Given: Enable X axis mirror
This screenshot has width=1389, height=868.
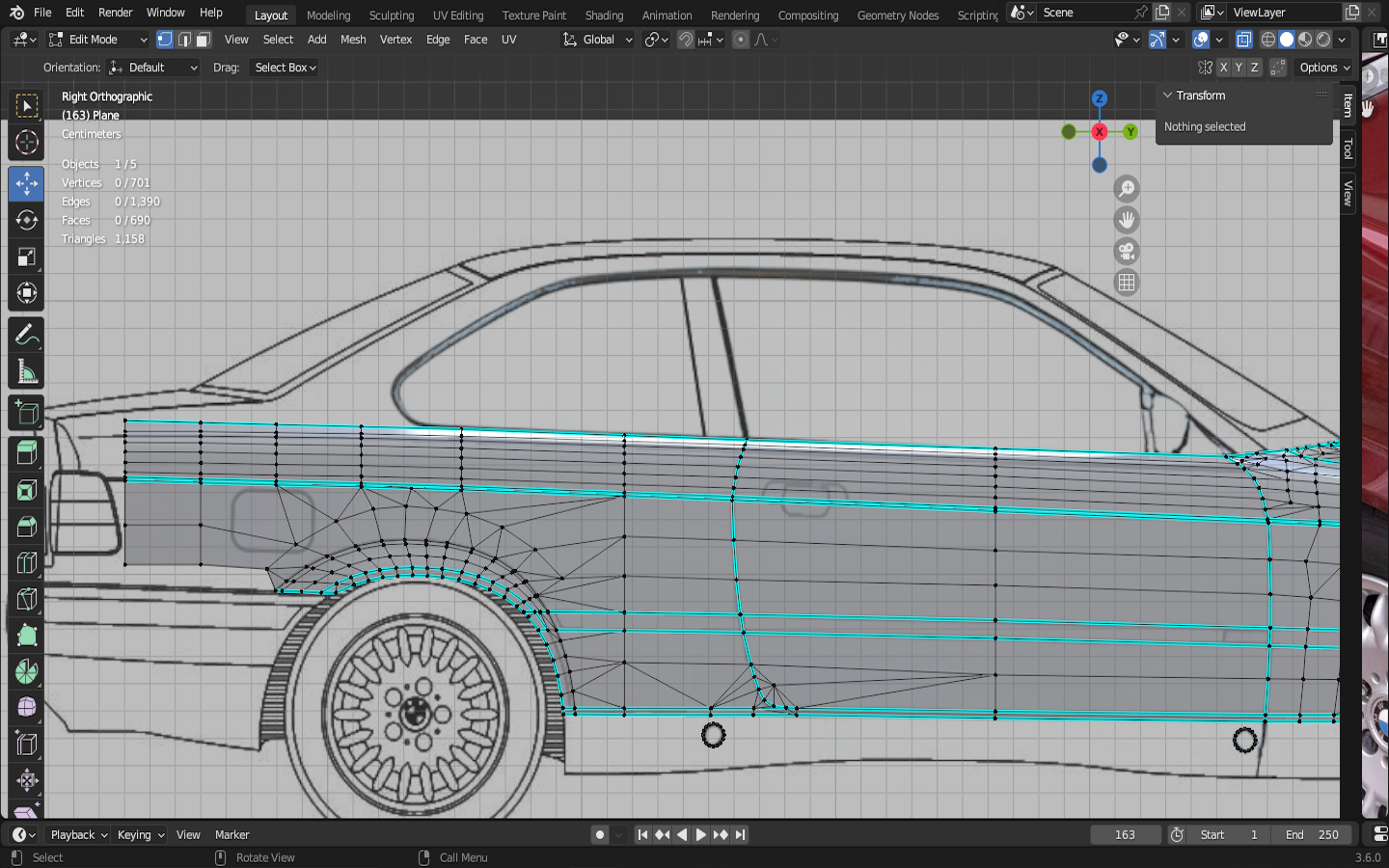Looking at the screenshot, I should point(1223,68).
